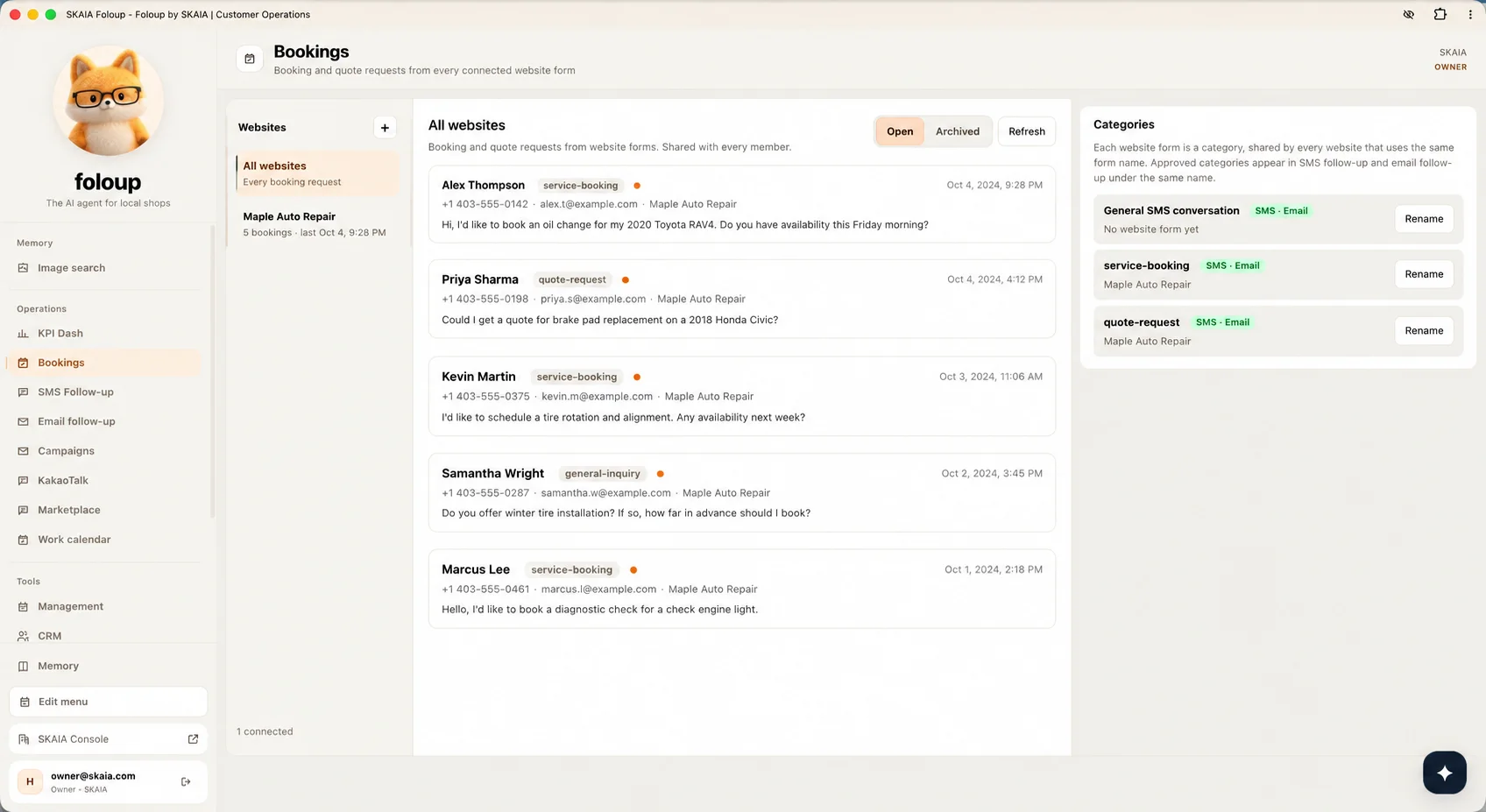This screenshot has height=812, width=1486.
Task: Click the Refresh button
Action: [1027, 131]
